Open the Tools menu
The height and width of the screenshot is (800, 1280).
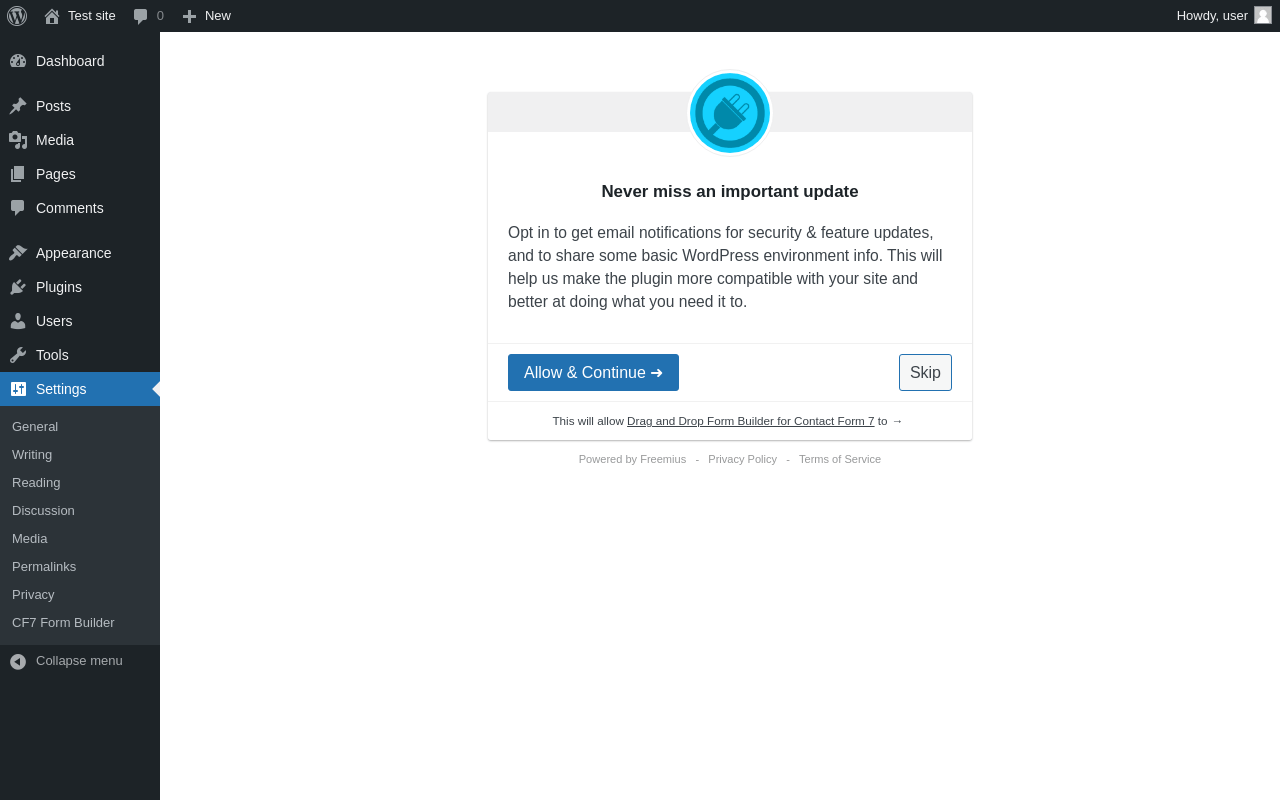pyautogui.click(x=80, y=355)
